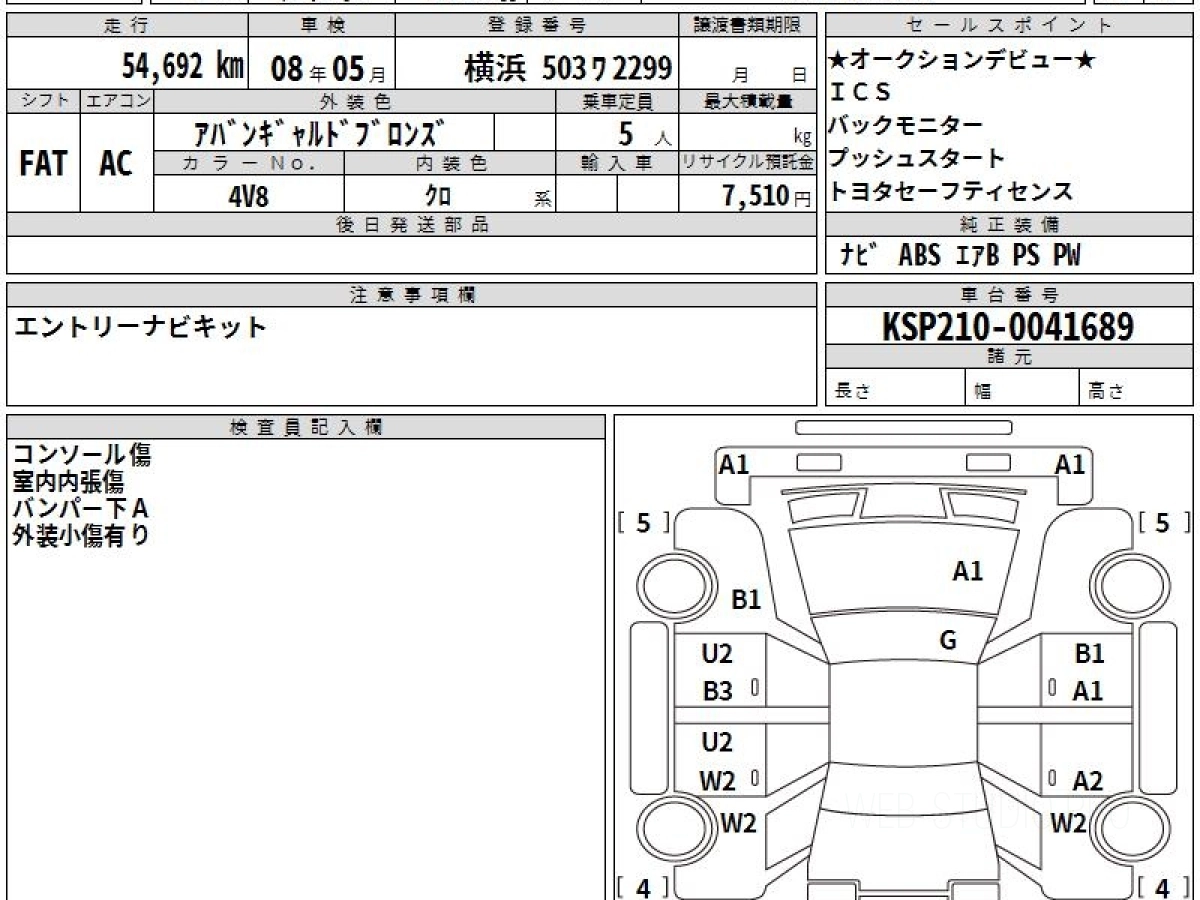Click the A2 damage mark on diagram
The image size is (1200, 900).
pos(1087,781)
